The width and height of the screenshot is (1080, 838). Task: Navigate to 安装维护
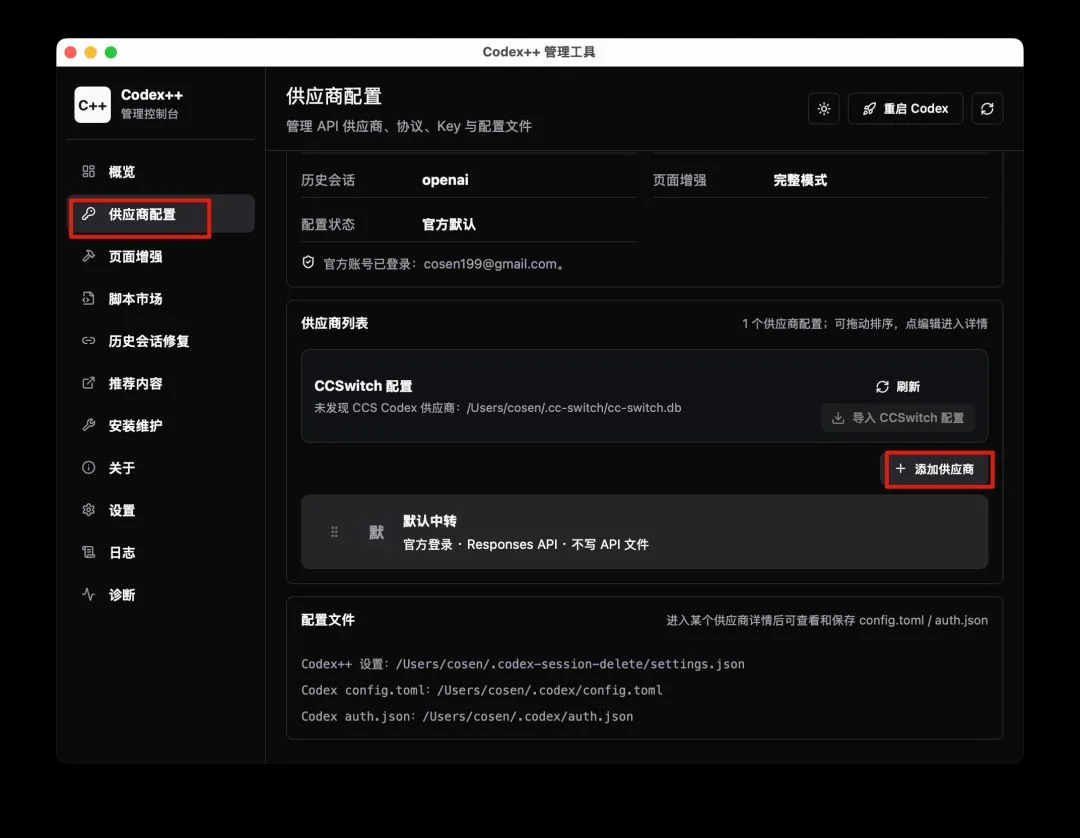coord(161,426)
